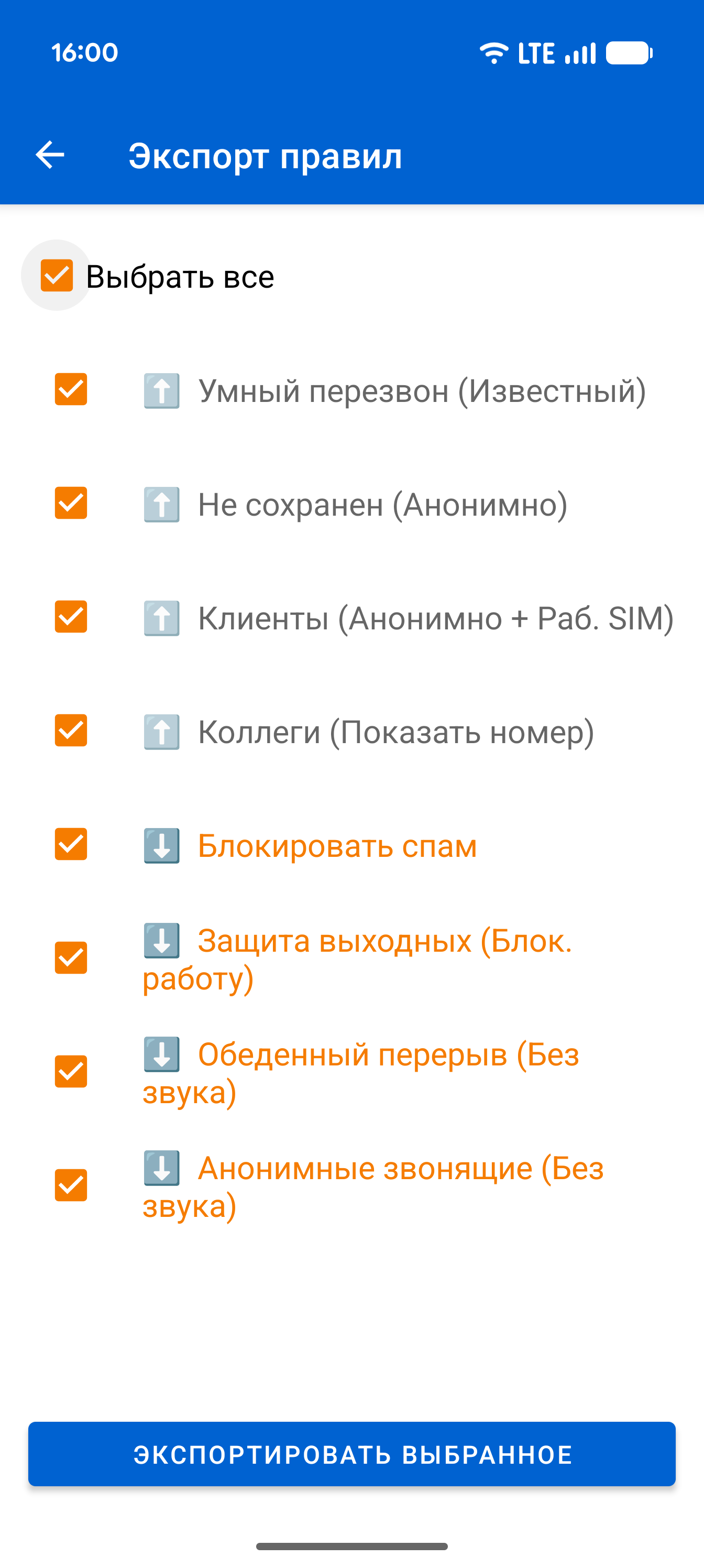
Task: Tap the battery indicator in status bar
Action: coord(630,53)
